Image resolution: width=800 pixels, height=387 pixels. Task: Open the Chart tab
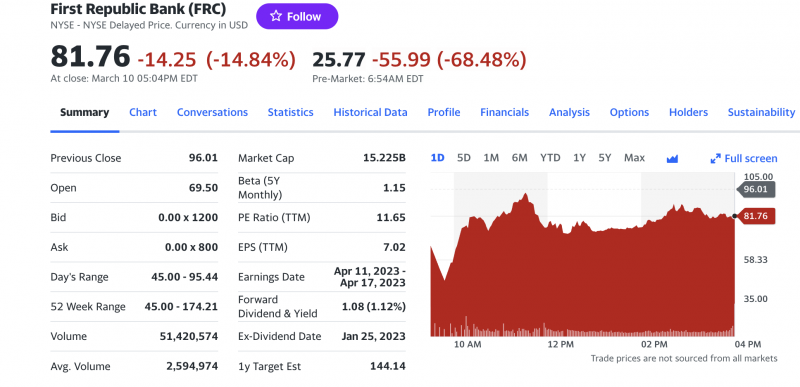[143, 112]
